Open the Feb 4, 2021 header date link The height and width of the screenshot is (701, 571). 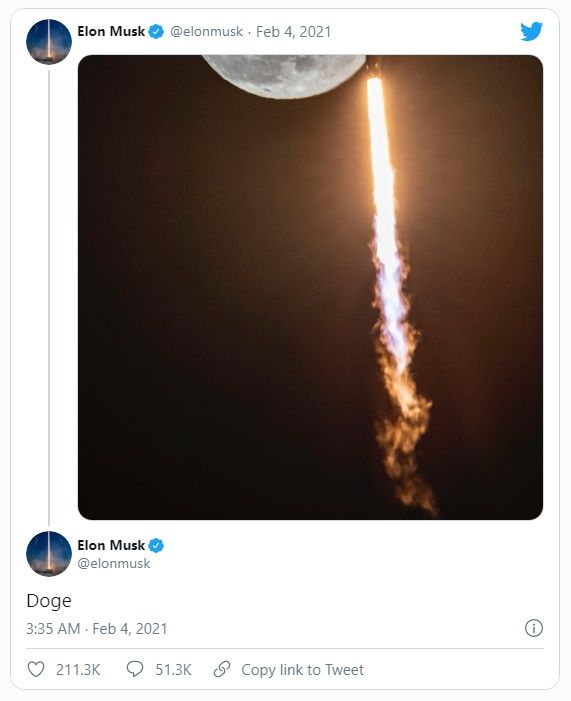(x=293, y=32)
